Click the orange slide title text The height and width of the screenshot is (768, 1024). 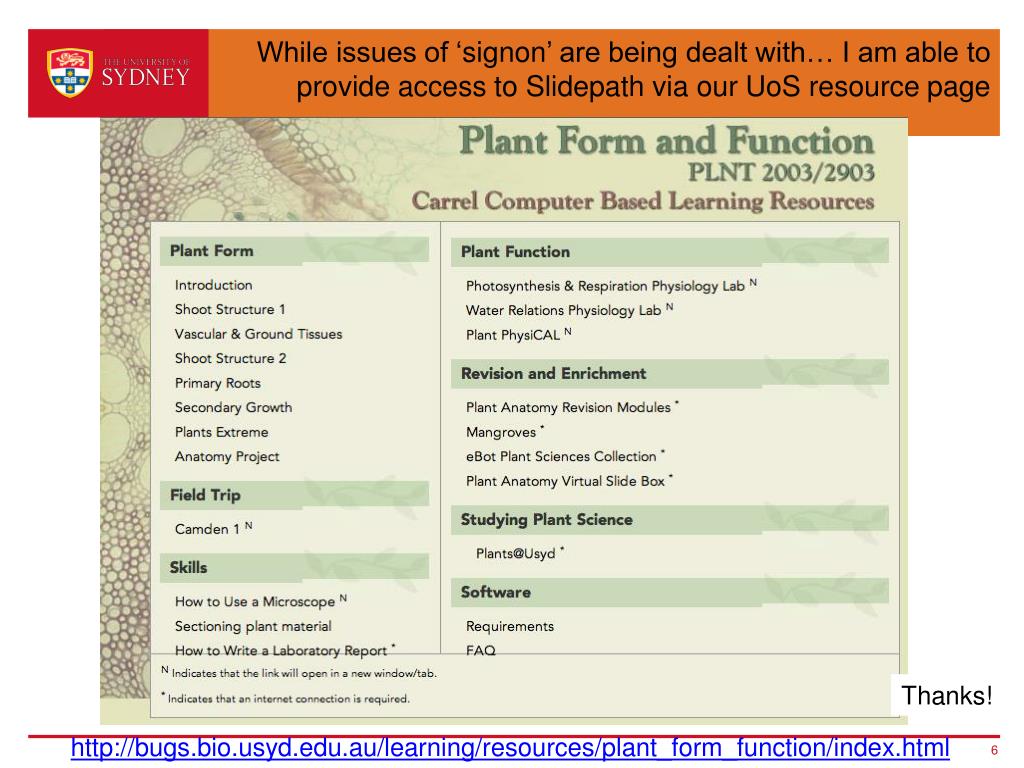pos(624,69)
